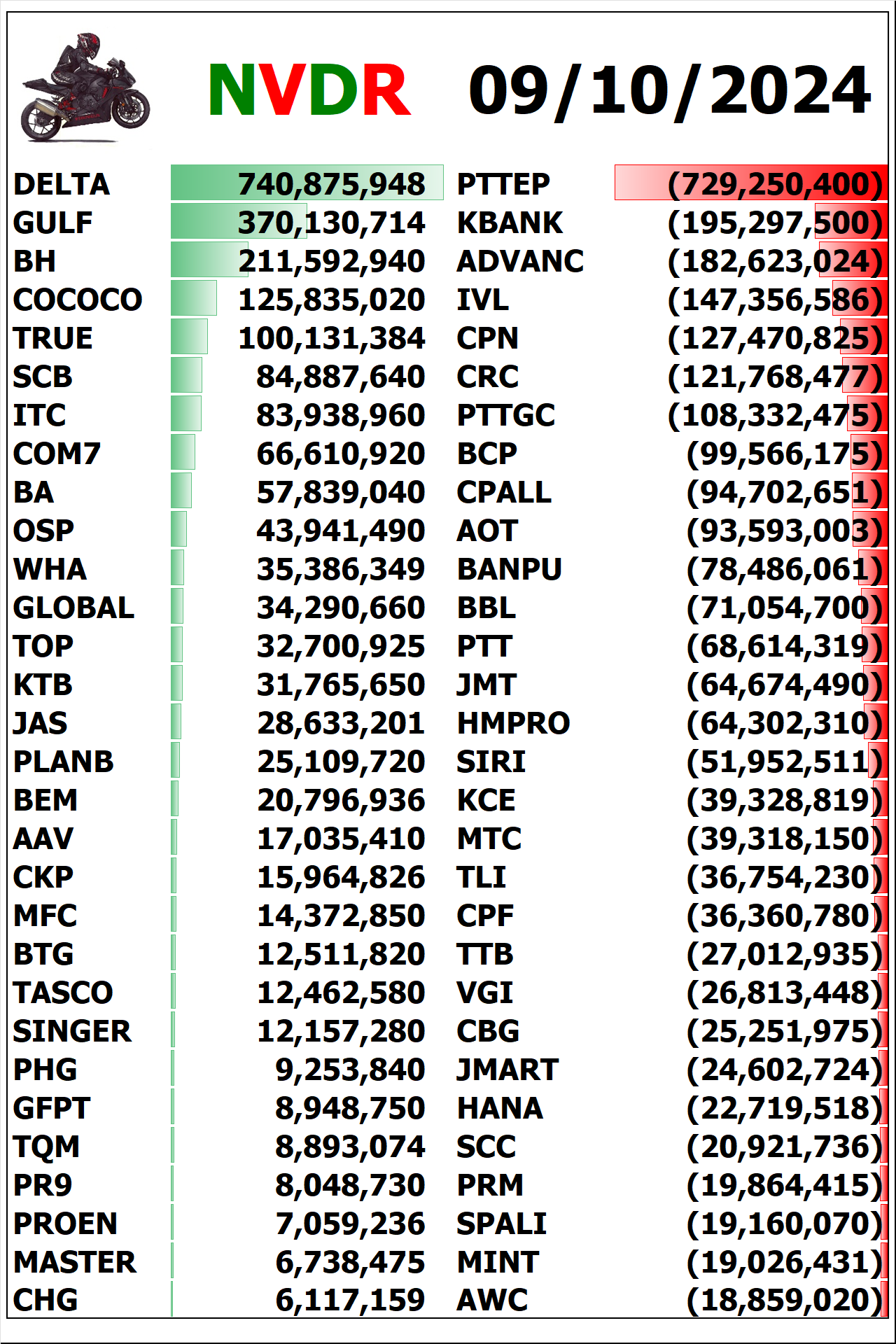Click the 09/10/2024 date heading
896x1344 pixels.
(670, 90)
